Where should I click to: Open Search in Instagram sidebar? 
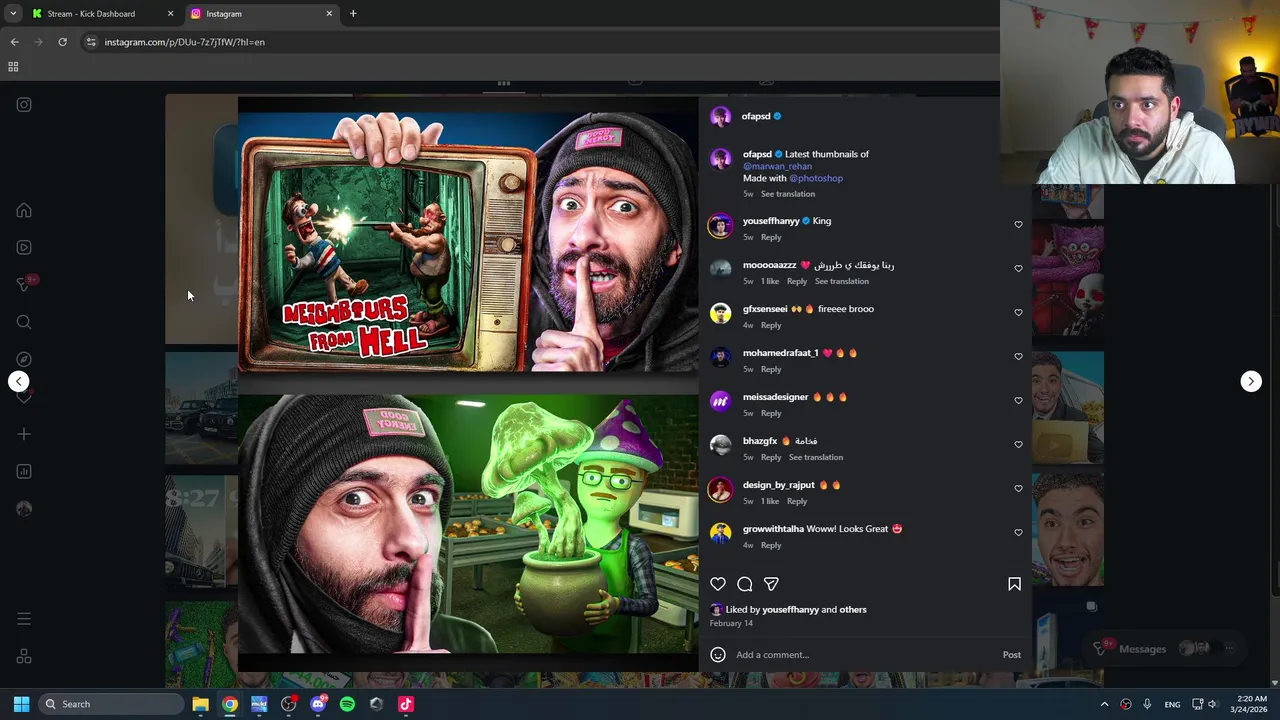pyautogui.click(x=24, y=322)
